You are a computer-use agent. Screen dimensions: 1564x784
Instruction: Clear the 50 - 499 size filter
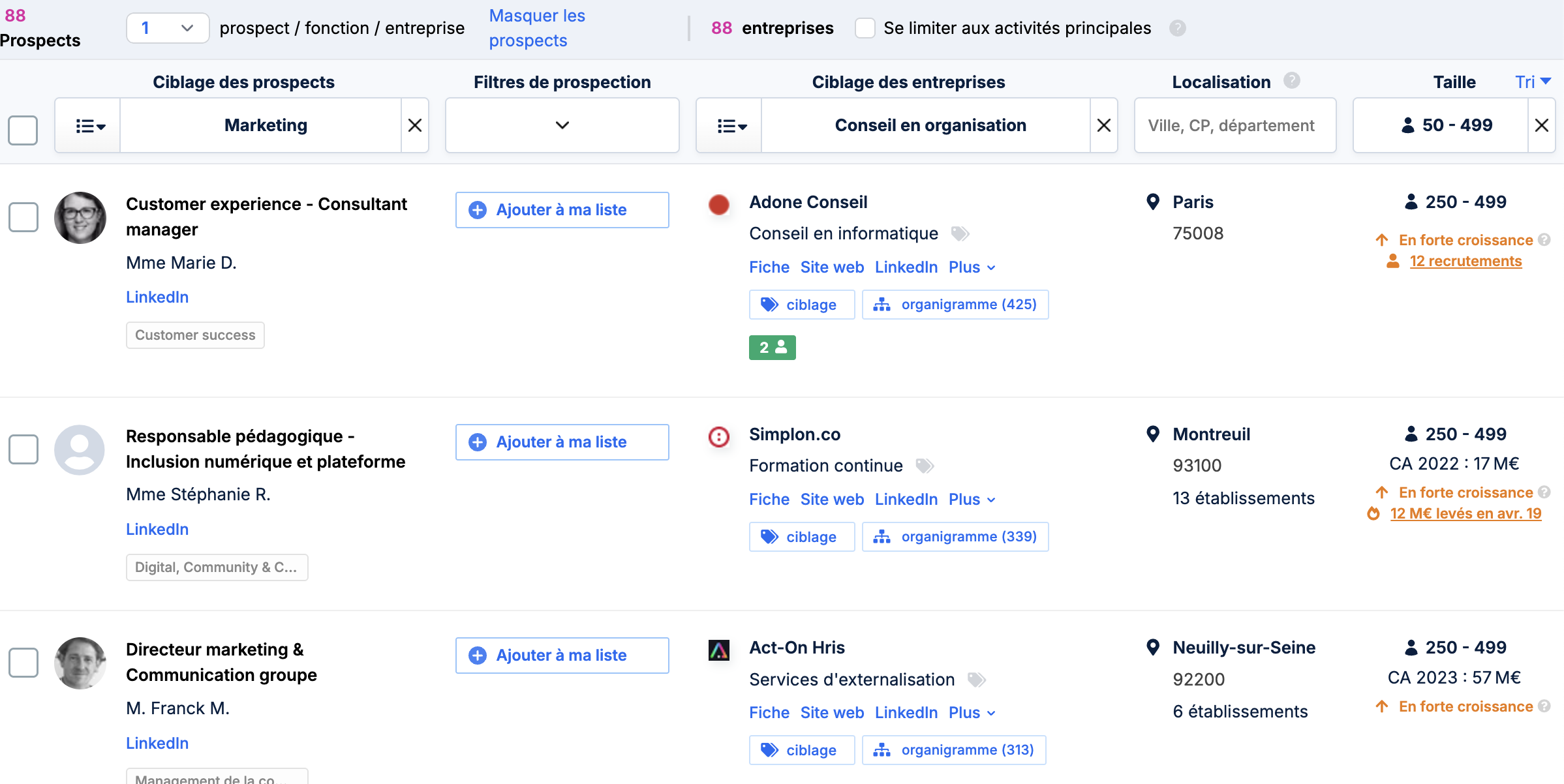click(x=1542, y=125)
